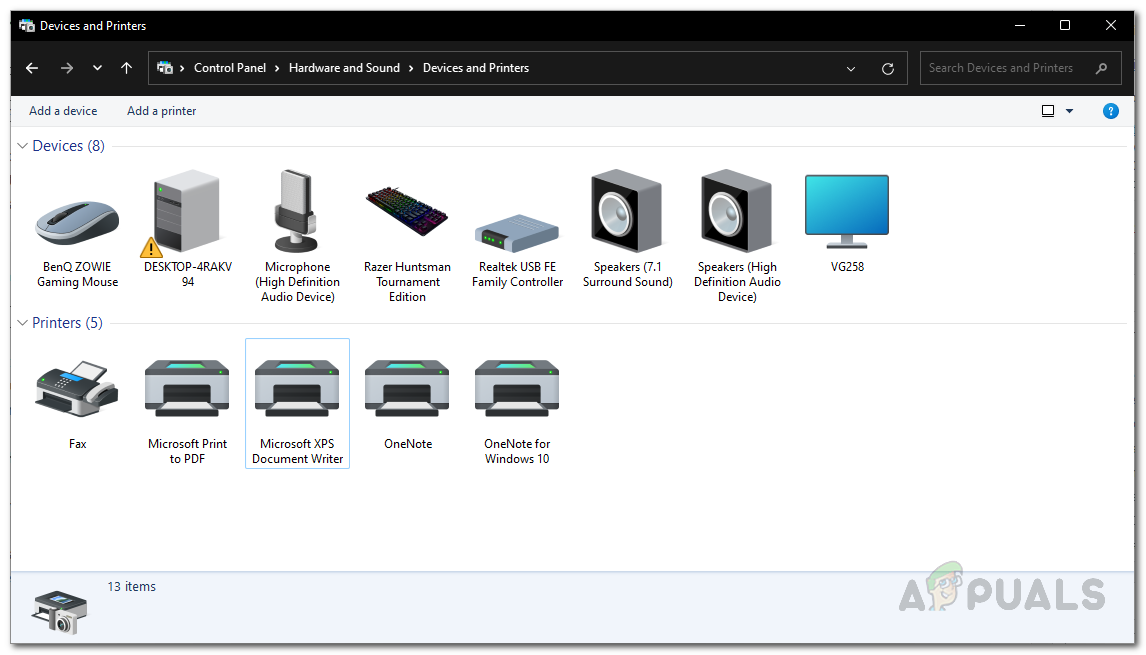Click Add a printer
This screenshot has width=1146, height=655.
pyautogui.click(x=161, y=111)
